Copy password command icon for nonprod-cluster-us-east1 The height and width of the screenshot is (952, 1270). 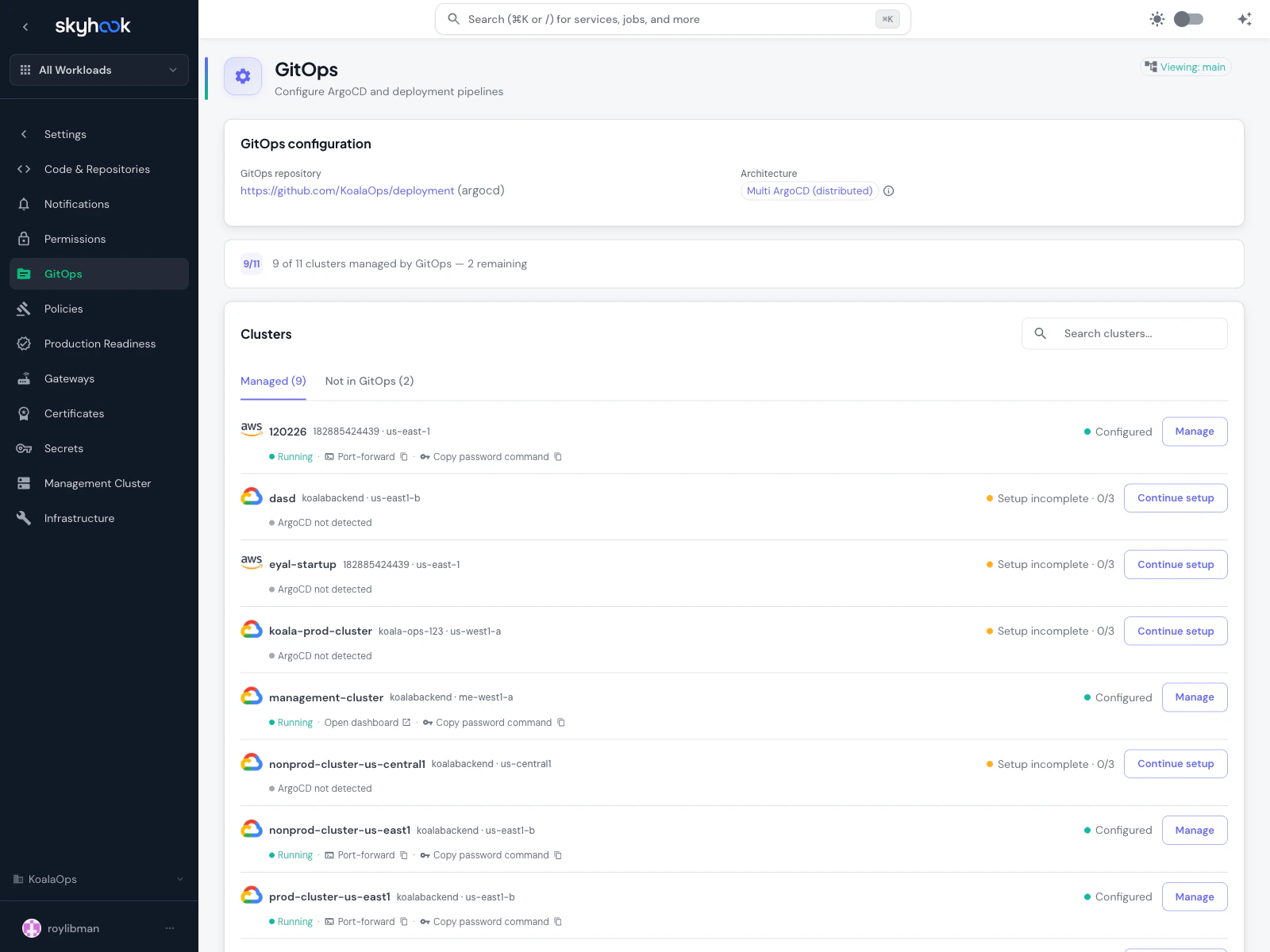558,855
